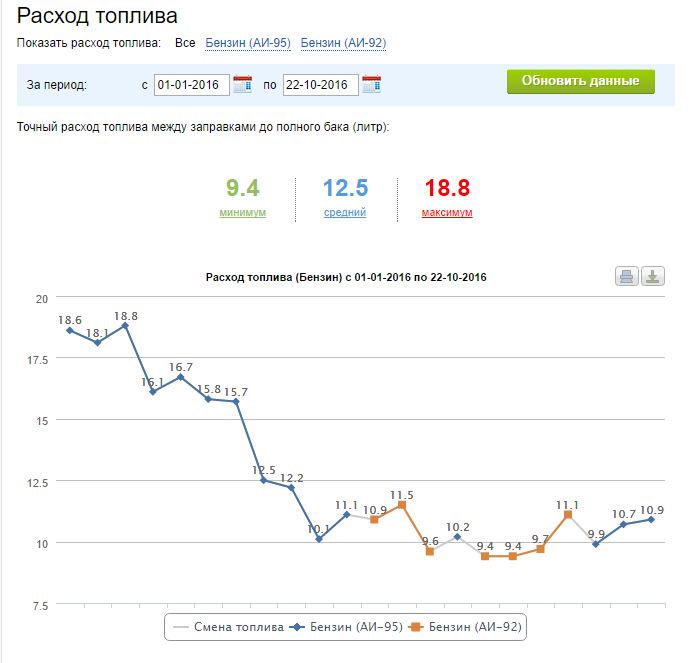Open the минимум consumption link
This screenshot has width=690, height=663.
click(243, 213)
